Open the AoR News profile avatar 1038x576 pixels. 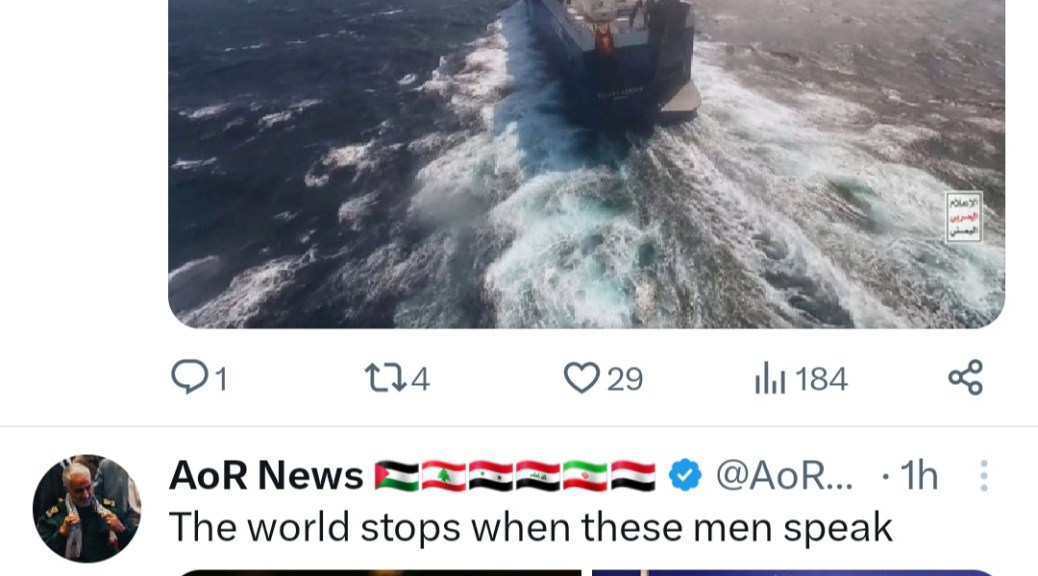point(87,508)
